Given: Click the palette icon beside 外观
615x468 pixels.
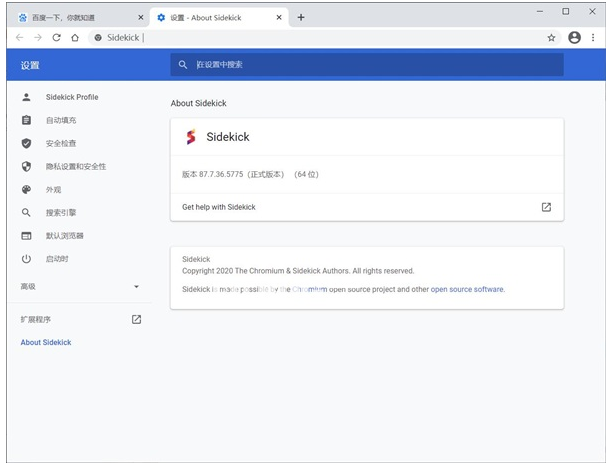Looking at the screenshot, I should pyautogui.click(x=26, y=190).
